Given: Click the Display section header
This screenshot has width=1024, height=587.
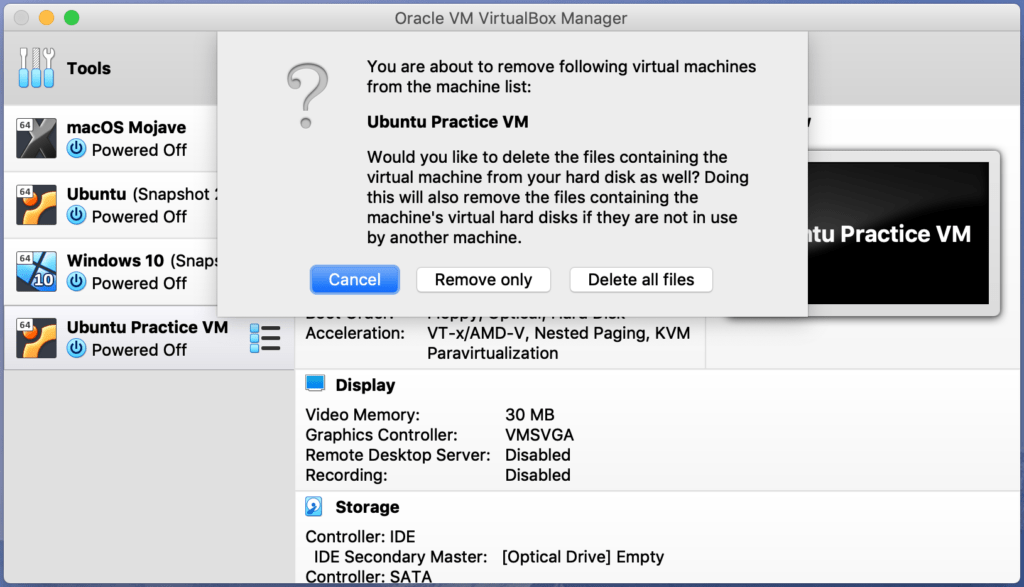Looking at the screenshot, I should pos(365,385).
